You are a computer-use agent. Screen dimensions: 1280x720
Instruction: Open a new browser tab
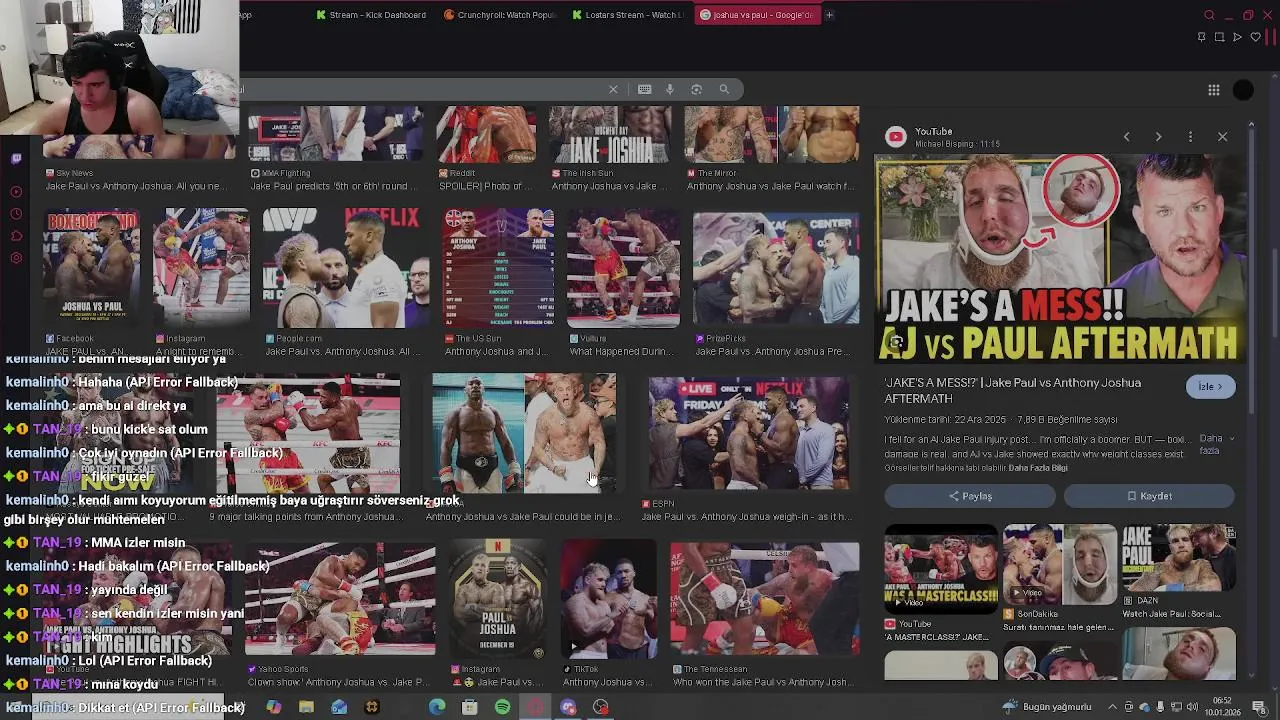[x=829, y=15]
